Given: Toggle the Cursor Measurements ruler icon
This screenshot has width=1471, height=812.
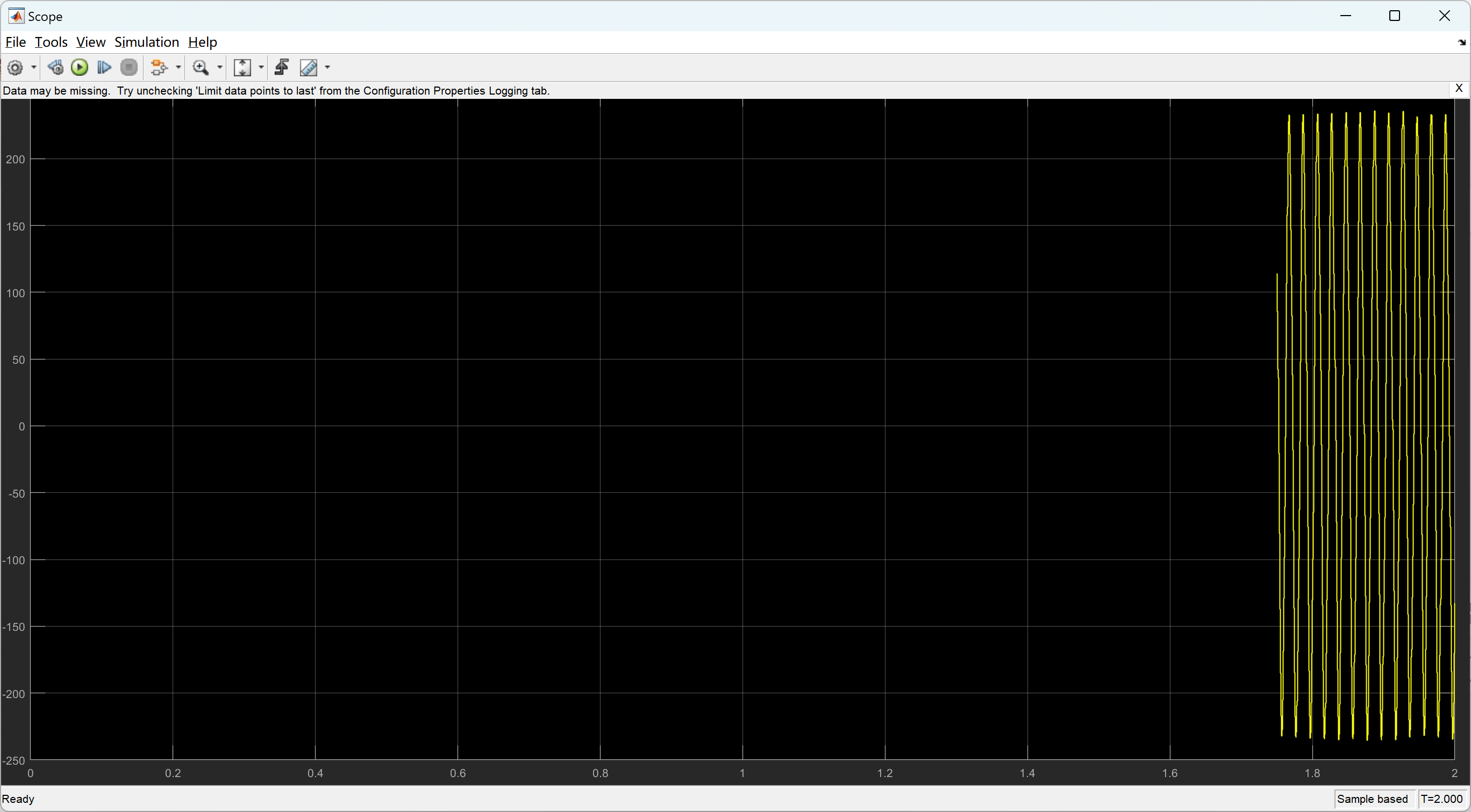Looking at the screenshot, I should tap(309, 68).
